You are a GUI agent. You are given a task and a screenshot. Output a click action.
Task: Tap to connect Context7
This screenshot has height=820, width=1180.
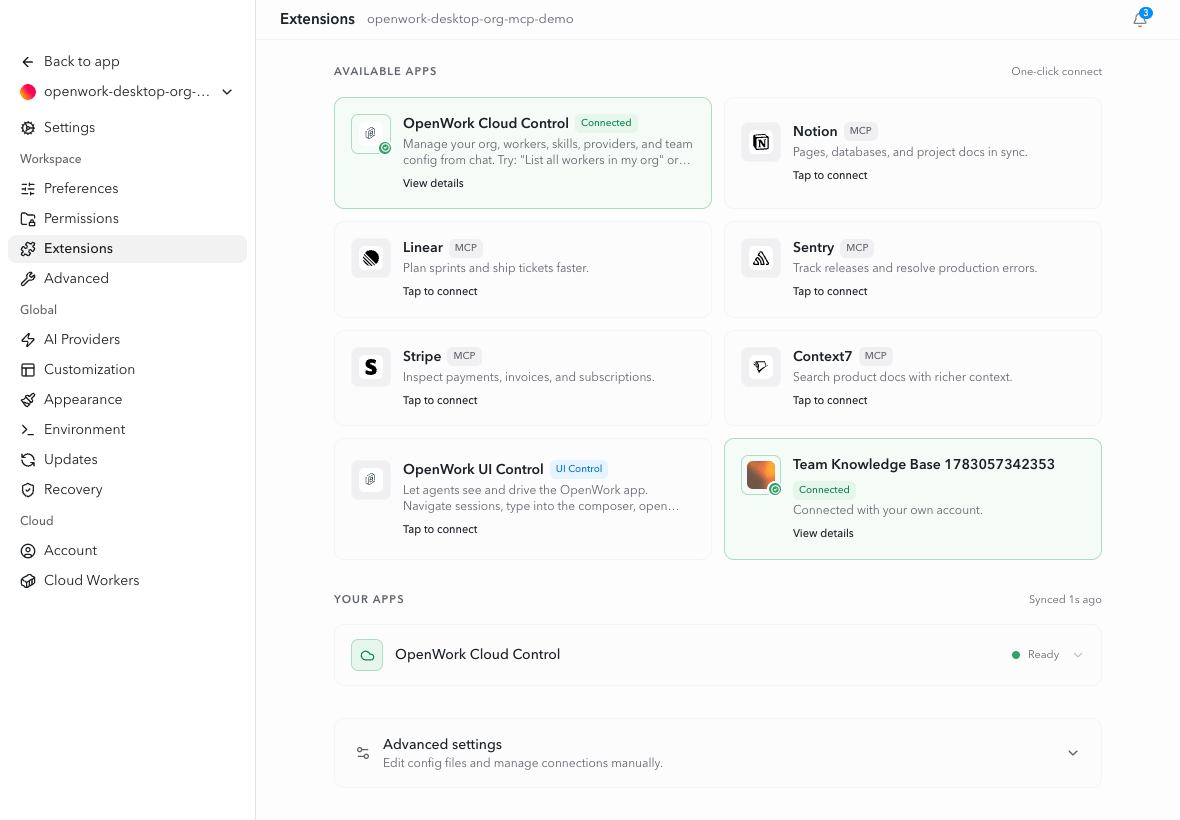point(830,401)
